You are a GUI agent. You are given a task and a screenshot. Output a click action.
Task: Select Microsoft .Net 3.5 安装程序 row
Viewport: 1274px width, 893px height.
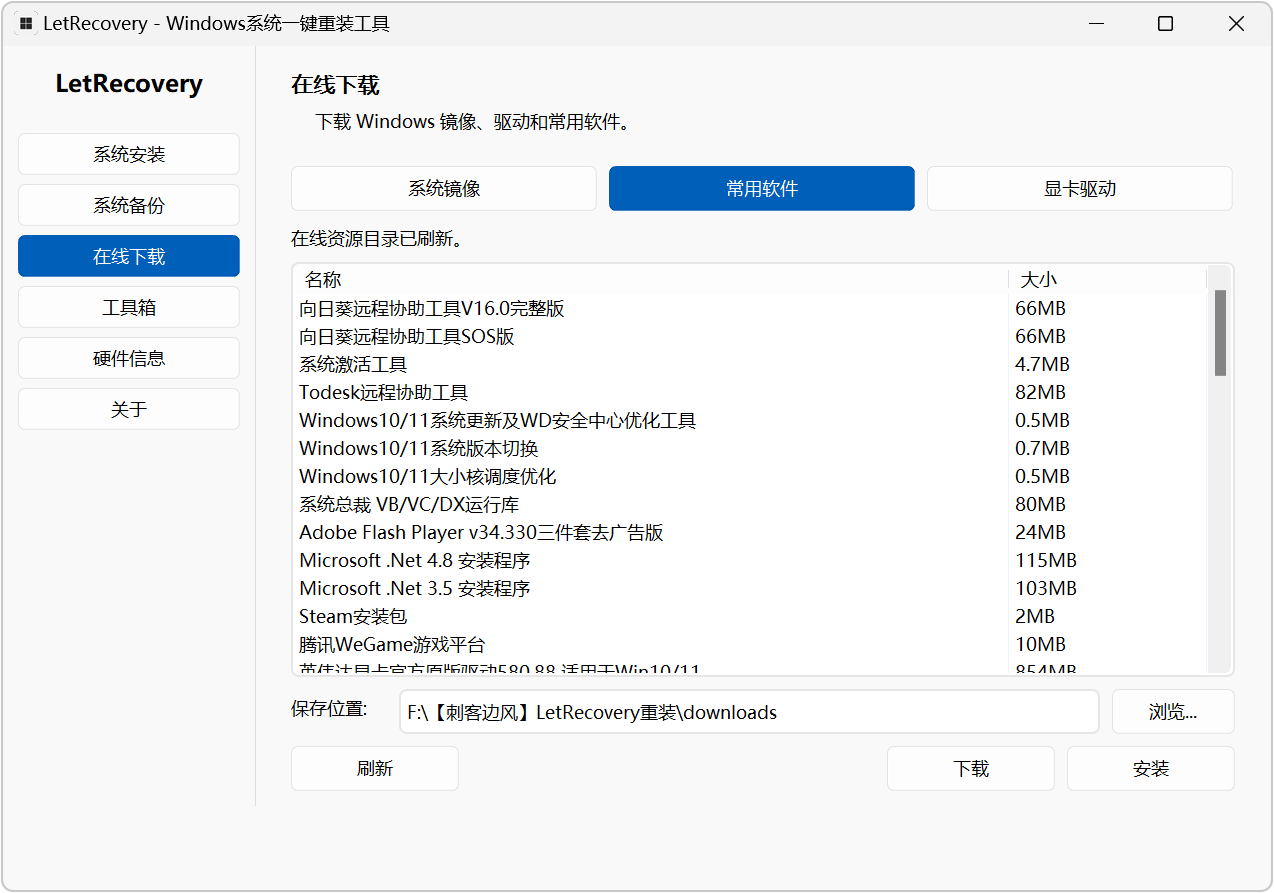coord(750,588)
